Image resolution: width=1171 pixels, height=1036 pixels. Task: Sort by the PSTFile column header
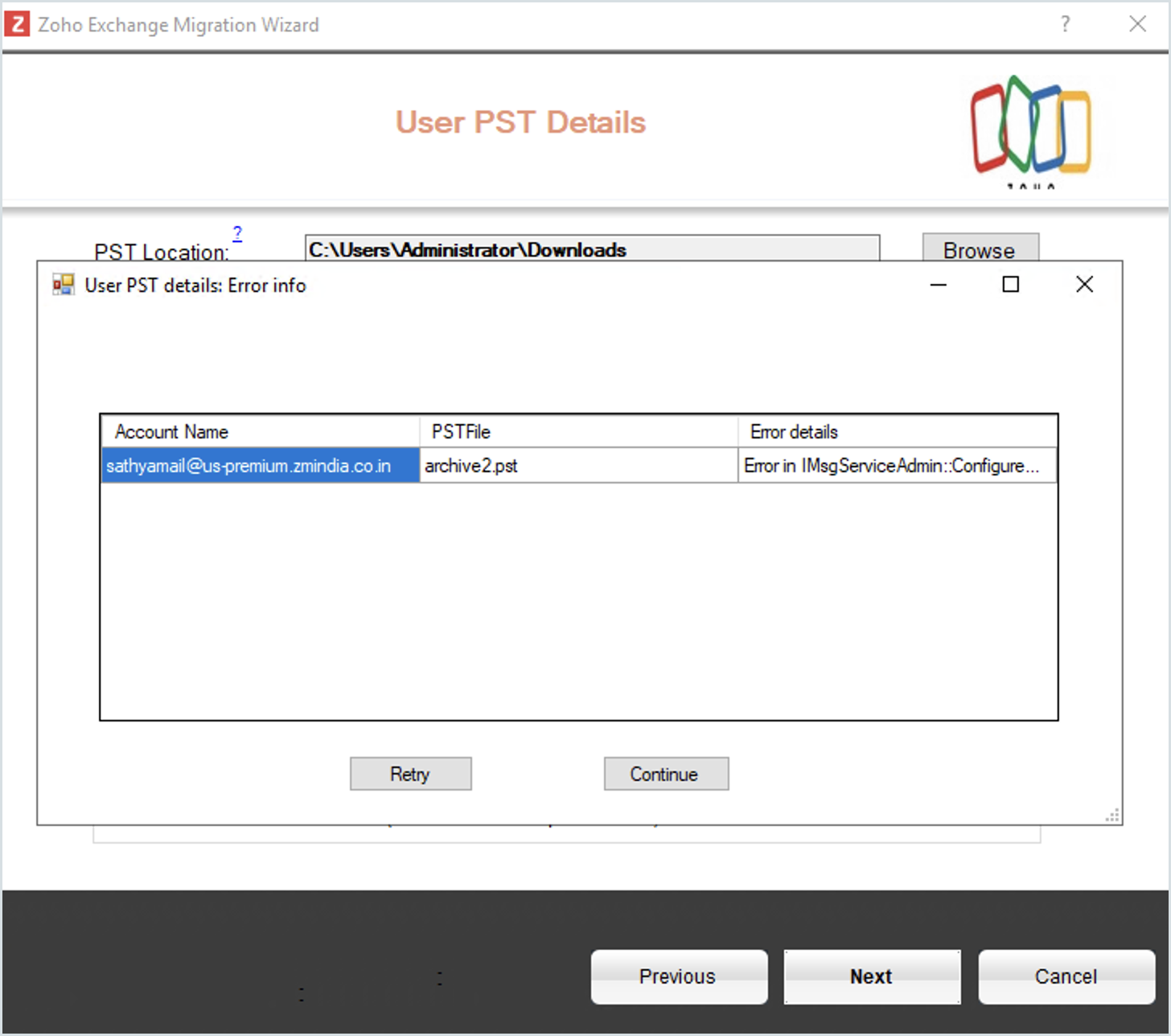pyautogui.click(x=579, y=432)
